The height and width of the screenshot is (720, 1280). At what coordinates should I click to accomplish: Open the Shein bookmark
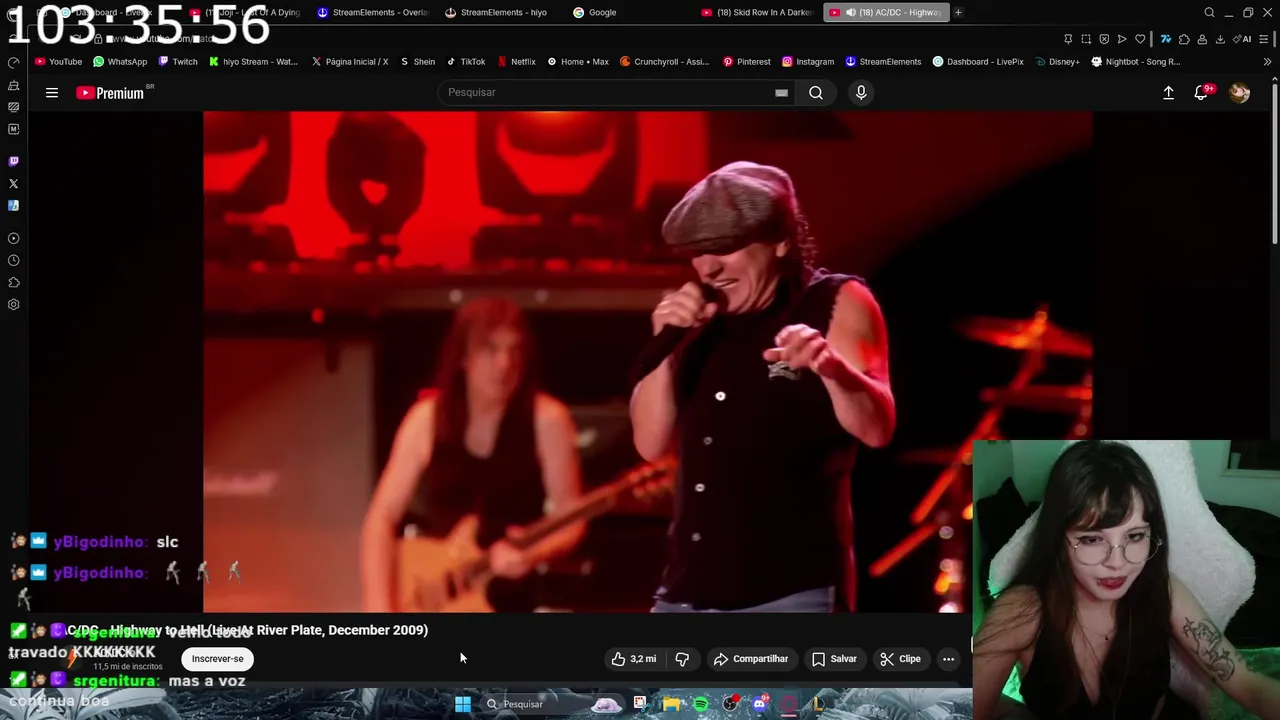pos(417,61)
